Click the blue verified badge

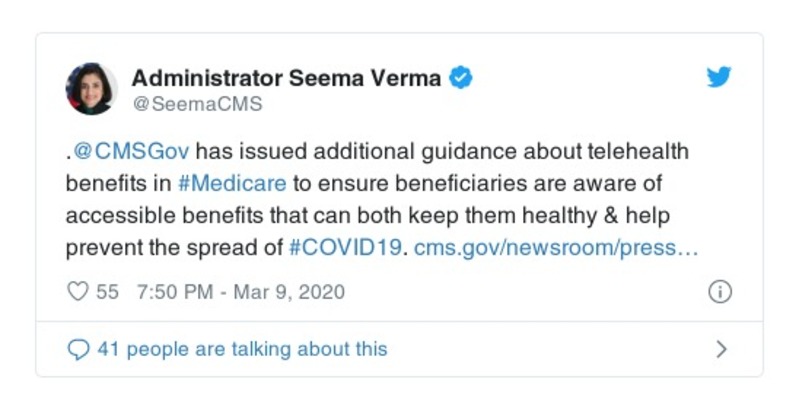tap(460, 78)
